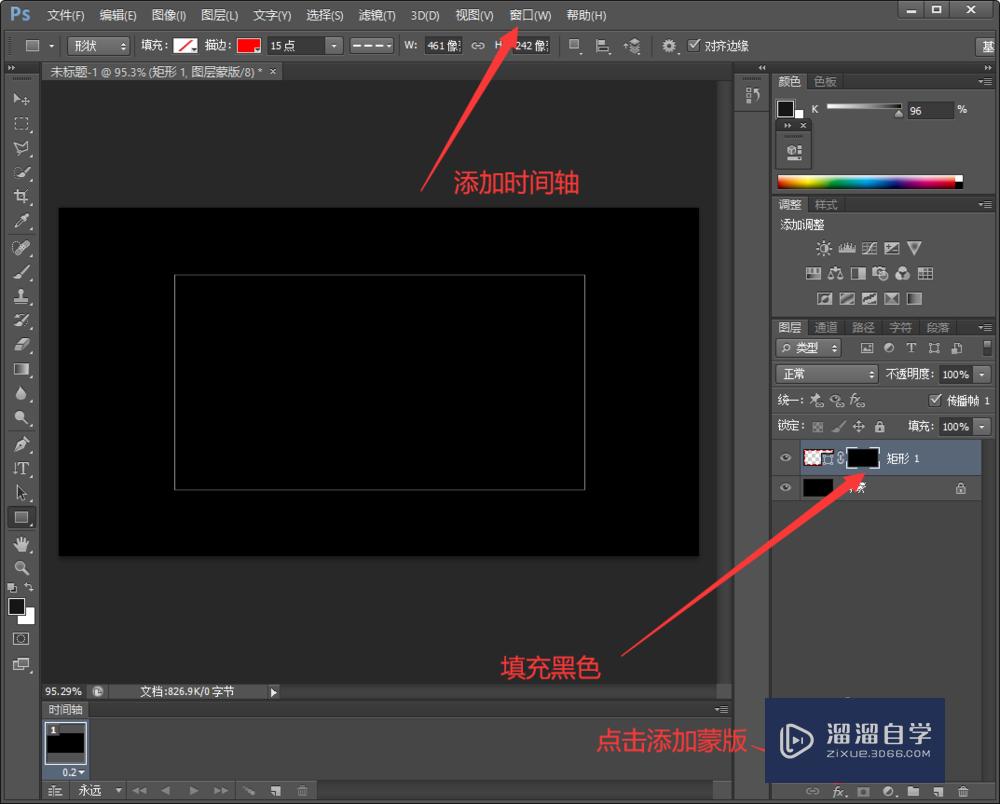
Task: Open fill color swatch
Action: pyautogui.click(x=186, y=46)
